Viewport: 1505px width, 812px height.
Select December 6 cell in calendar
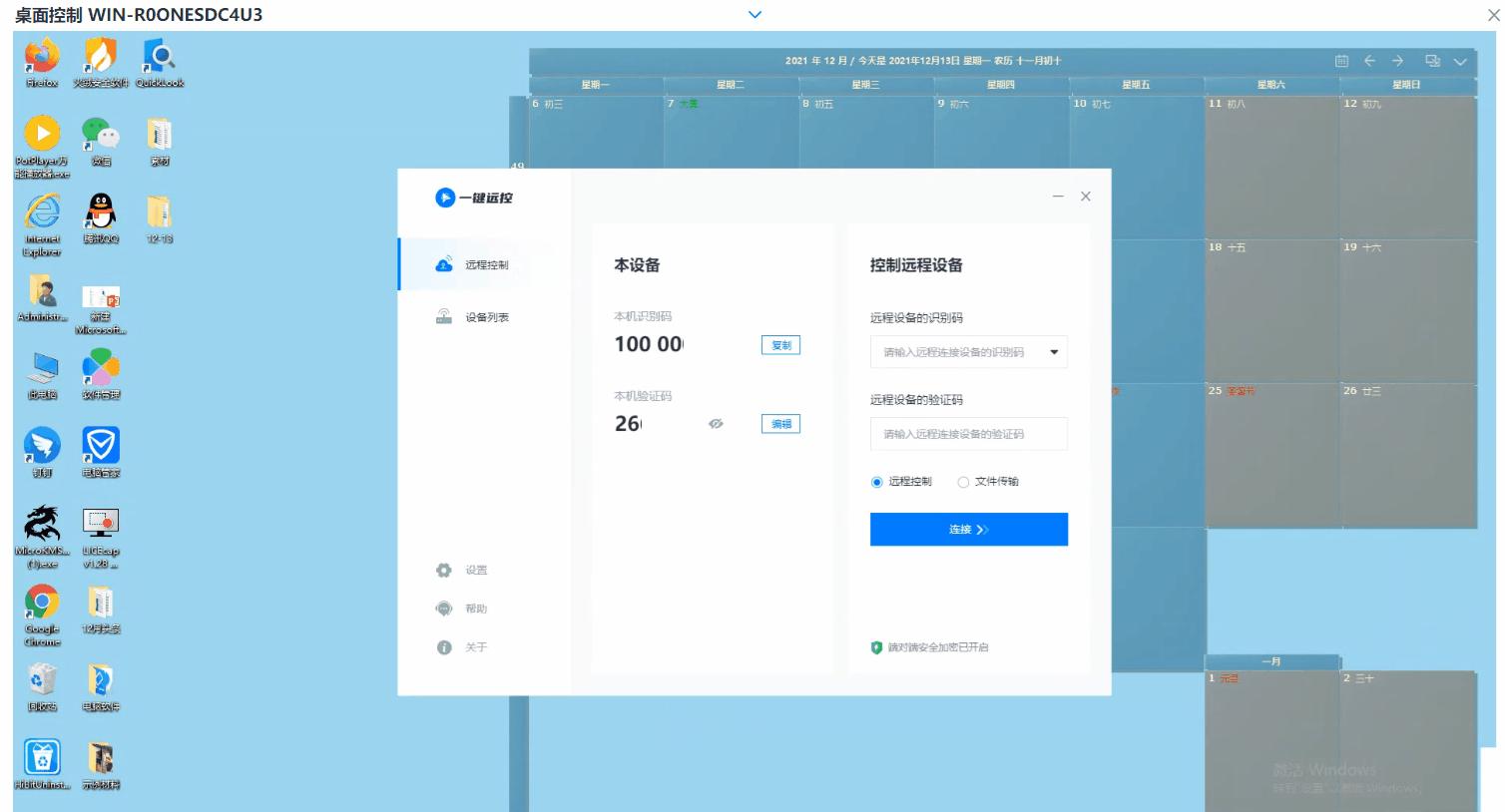[x=595, y=132]
